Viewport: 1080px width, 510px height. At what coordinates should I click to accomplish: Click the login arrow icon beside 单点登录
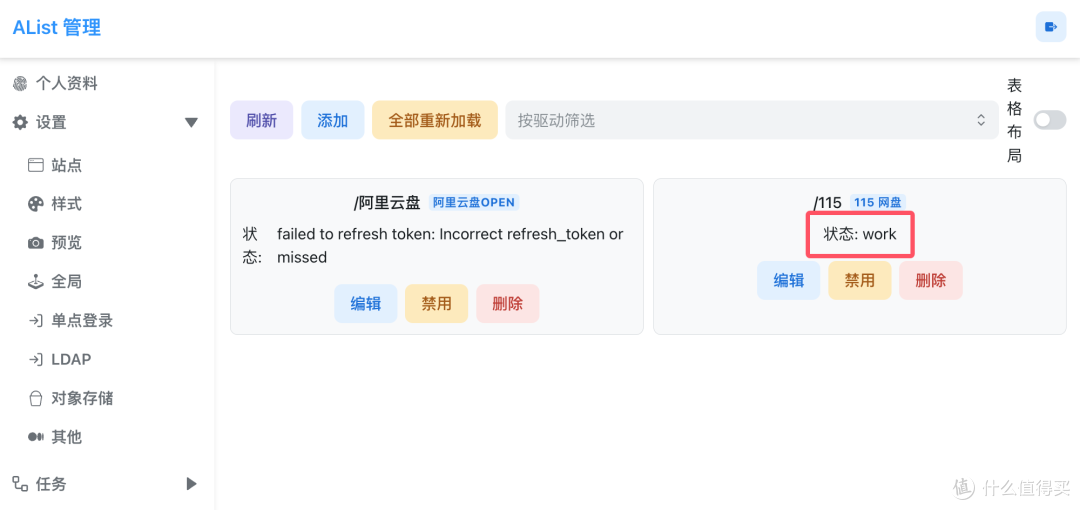35,320
